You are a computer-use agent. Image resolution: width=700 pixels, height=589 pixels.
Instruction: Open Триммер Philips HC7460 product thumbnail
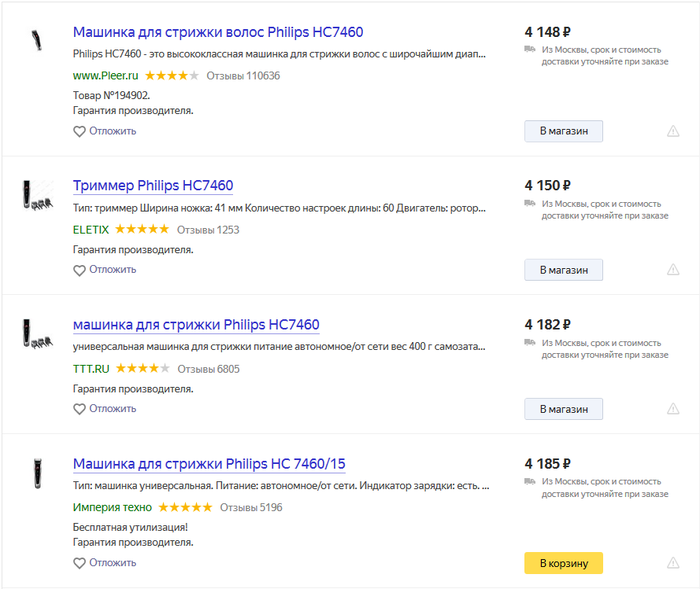tap(37, 193)
